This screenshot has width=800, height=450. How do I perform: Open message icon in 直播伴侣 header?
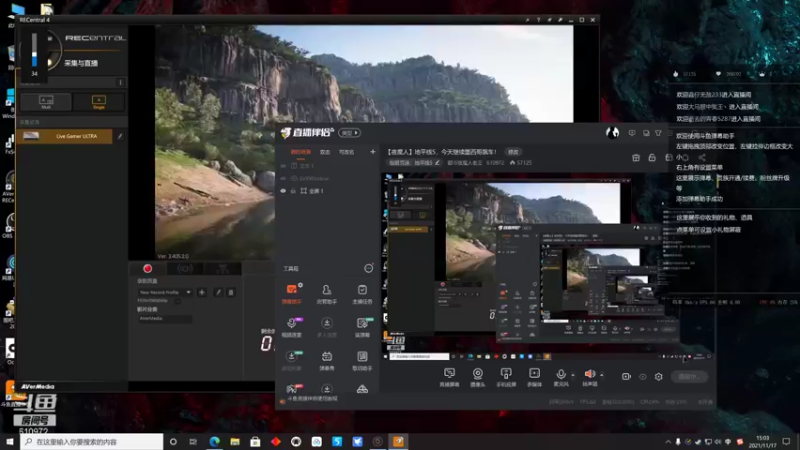(x=632, y=133)
